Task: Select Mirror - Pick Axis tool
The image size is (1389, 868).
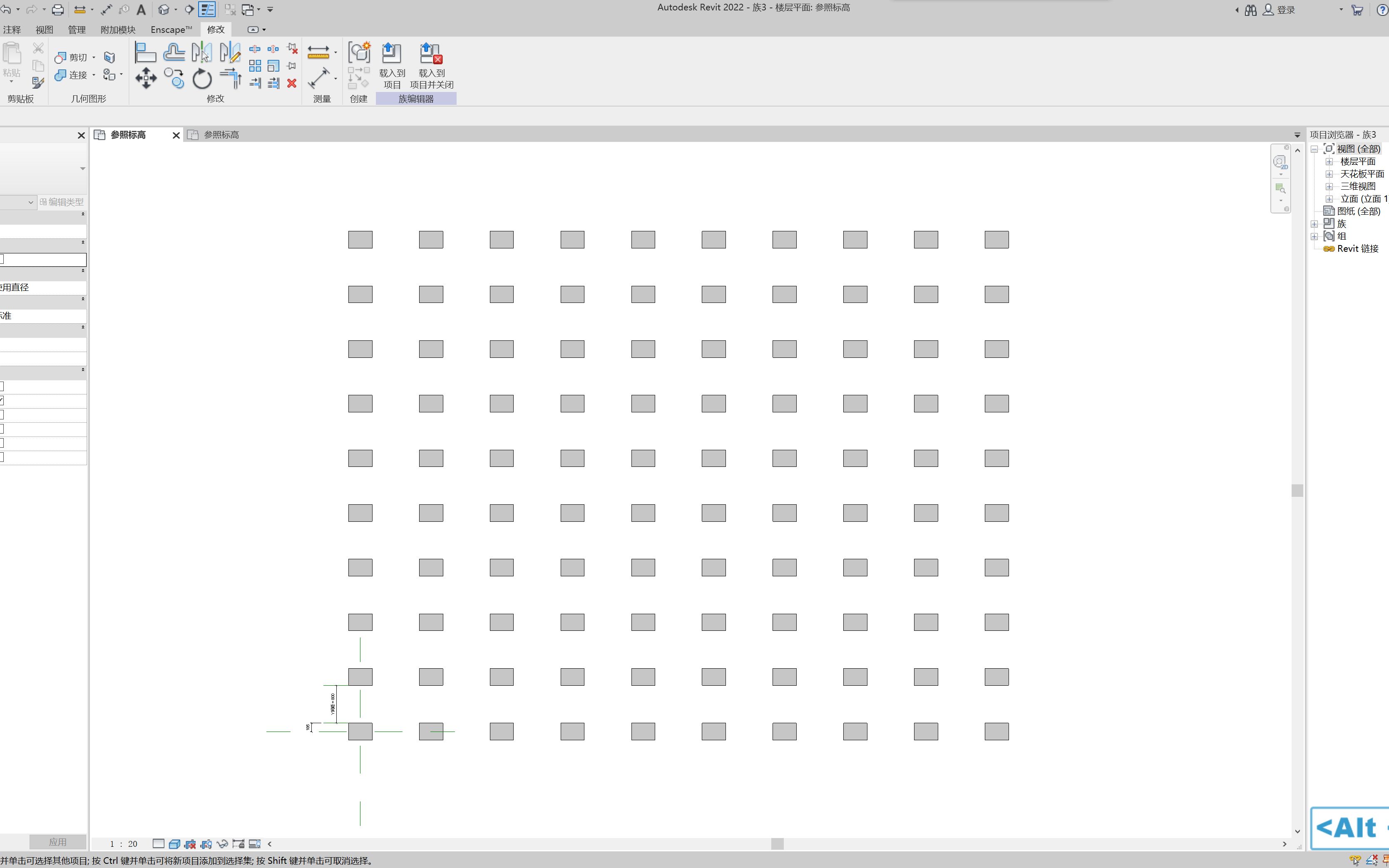Action: pos(201,53)
